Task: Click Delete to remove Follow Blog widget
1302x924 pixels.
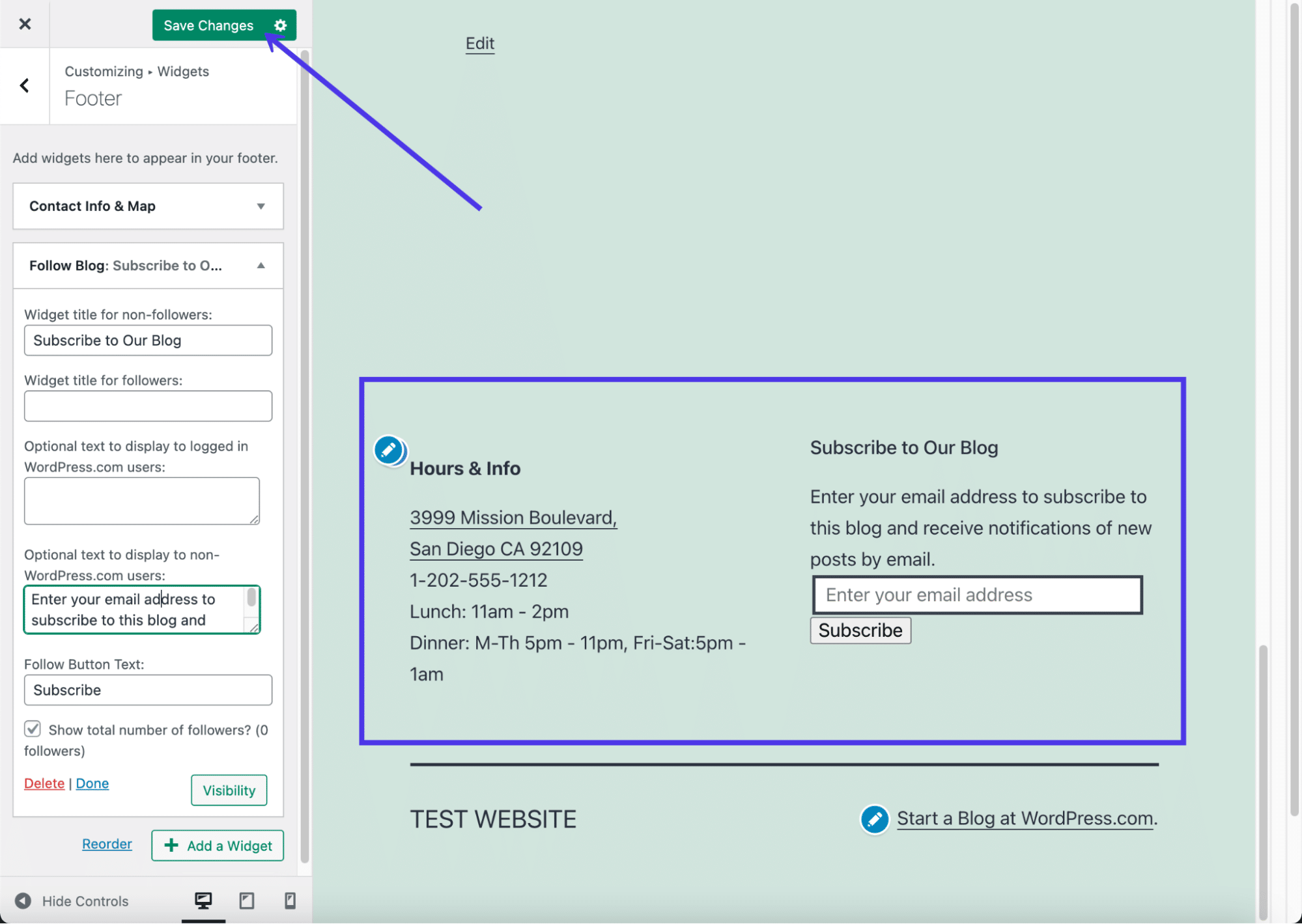Action: [43, 783]
